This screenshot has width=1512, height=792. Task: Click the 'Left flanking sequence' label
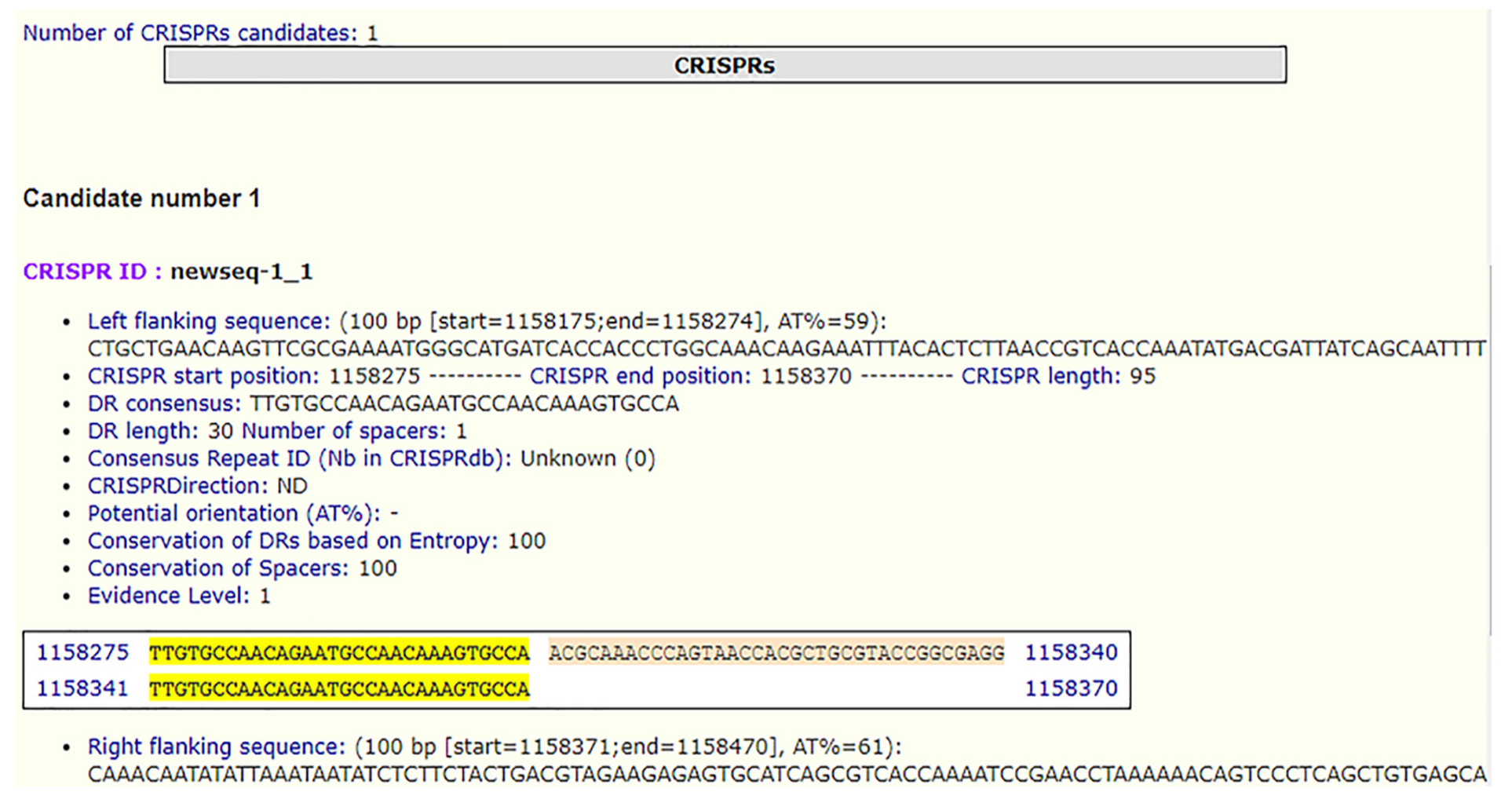(209, 322)
